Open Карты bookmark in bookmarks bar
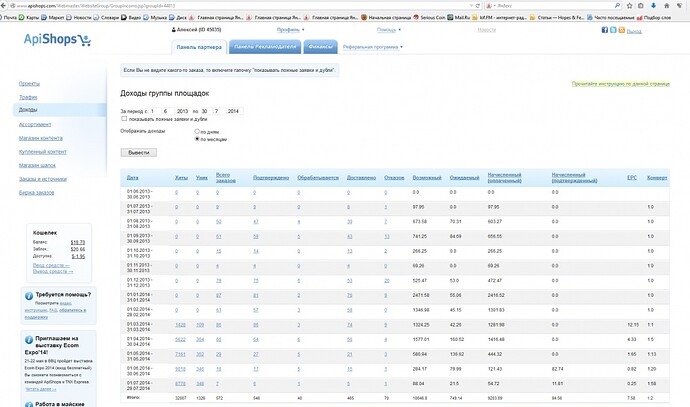 click(29, 18)
